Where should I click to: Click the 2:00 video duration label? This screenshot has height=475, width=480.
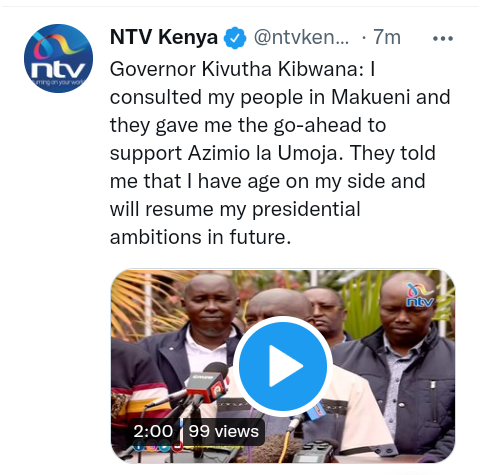tap(153, 431)
